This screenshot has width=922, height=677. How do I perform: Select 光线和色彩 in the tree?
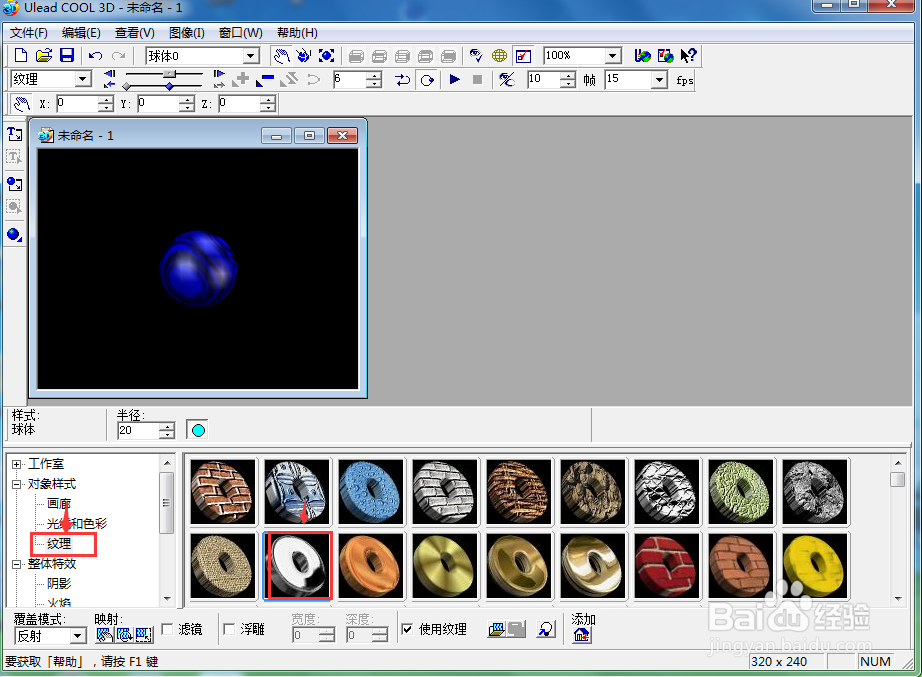[77, 524]
